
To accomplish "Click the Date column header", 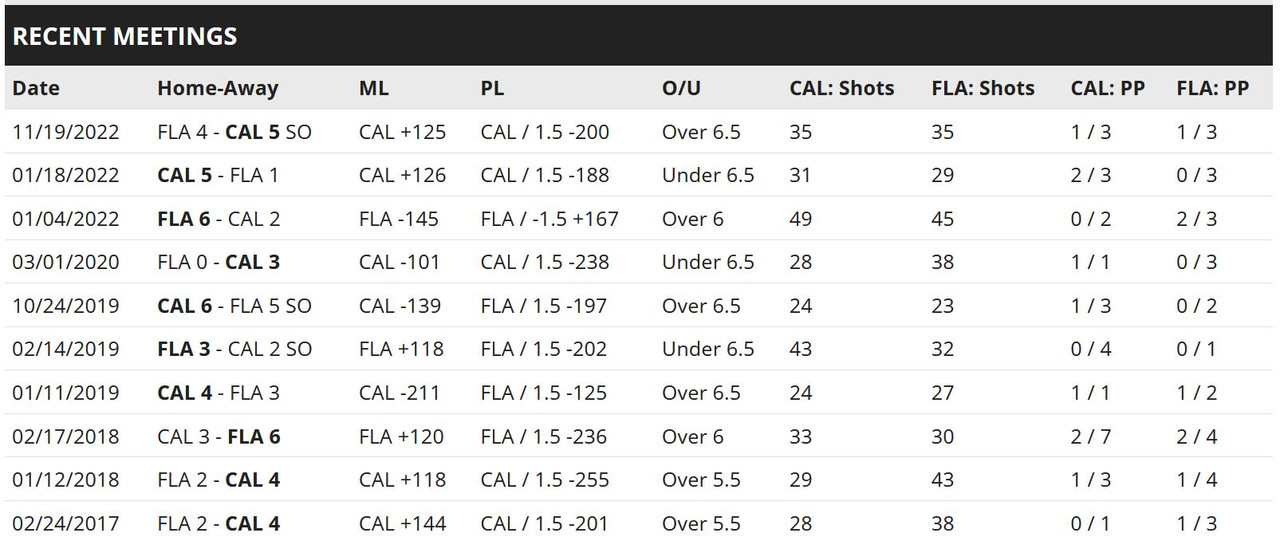I will click(x=36, y=88).
